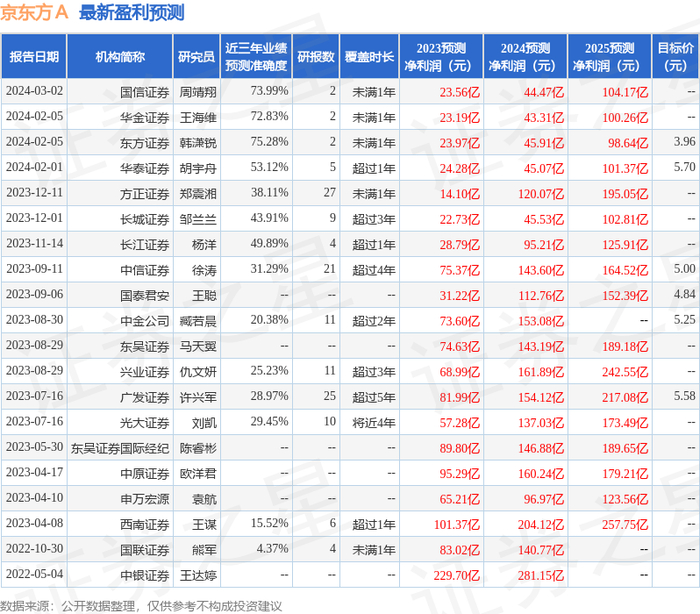700x614 pixels.
Task: Click the title 京东方A
Action: point(34,13)
